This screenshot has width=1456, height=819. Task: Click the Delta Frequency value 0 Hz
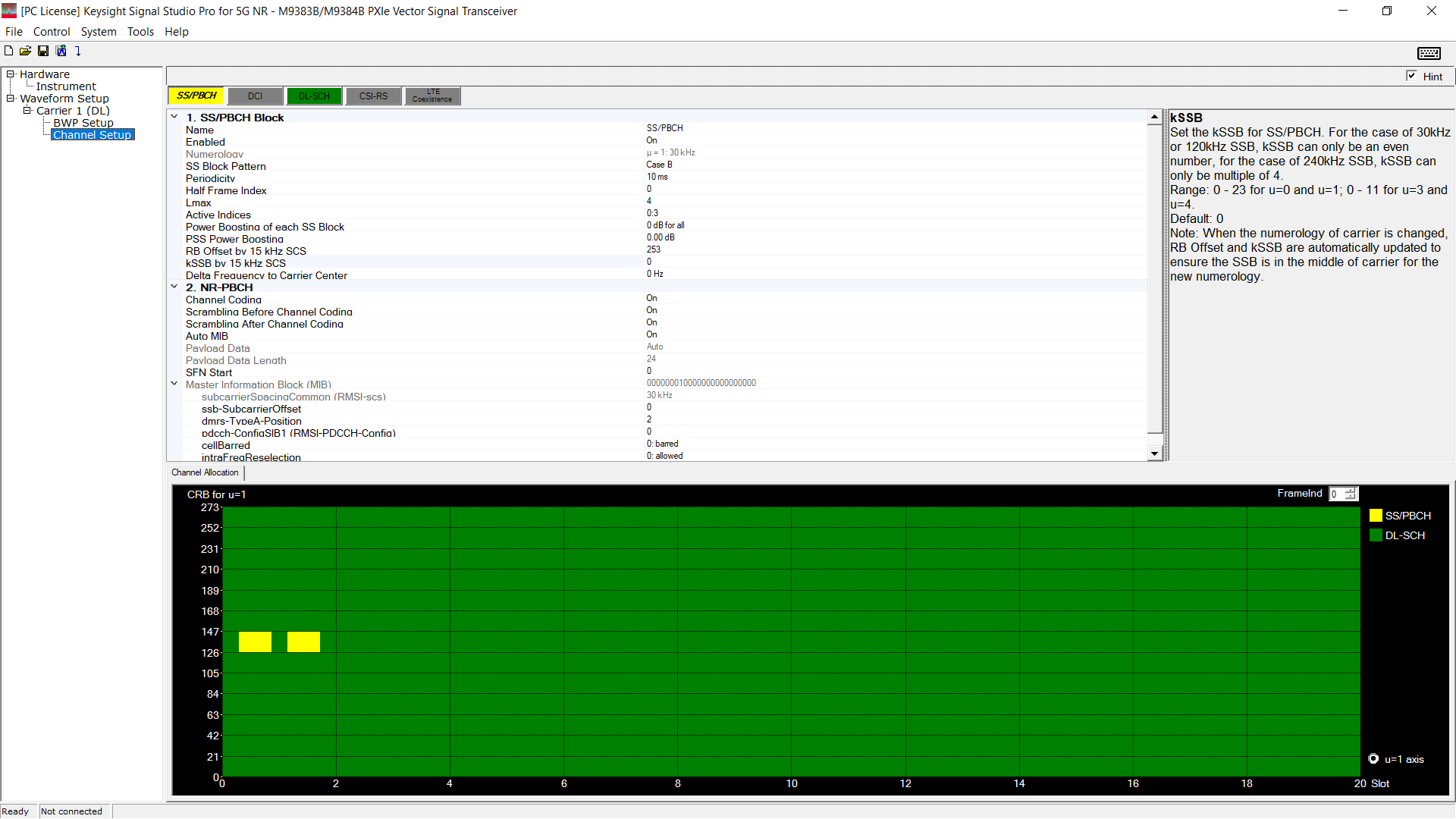click(x=654, y=274)
